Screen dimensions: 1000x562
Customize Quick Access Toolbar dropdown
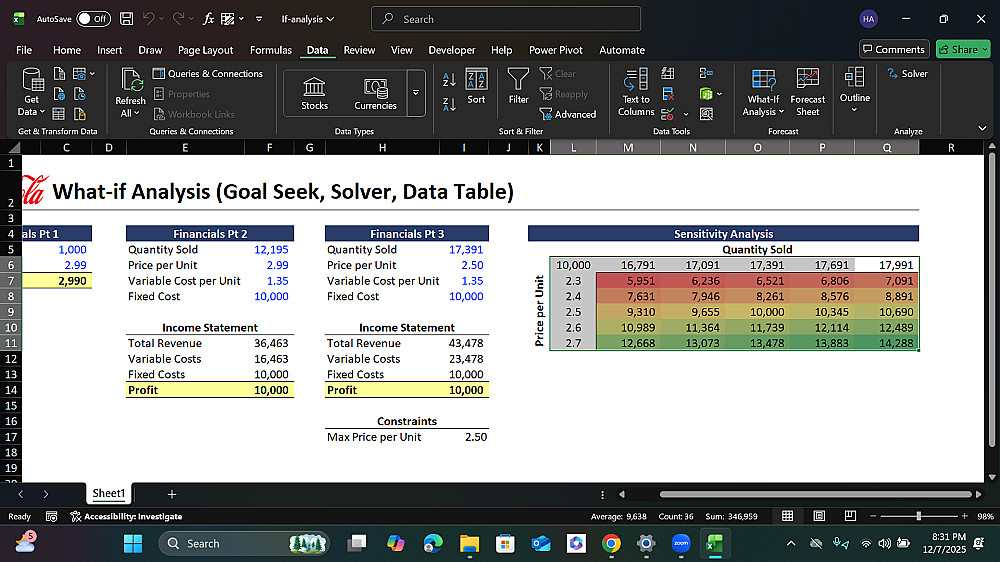(x=259, y=19)
